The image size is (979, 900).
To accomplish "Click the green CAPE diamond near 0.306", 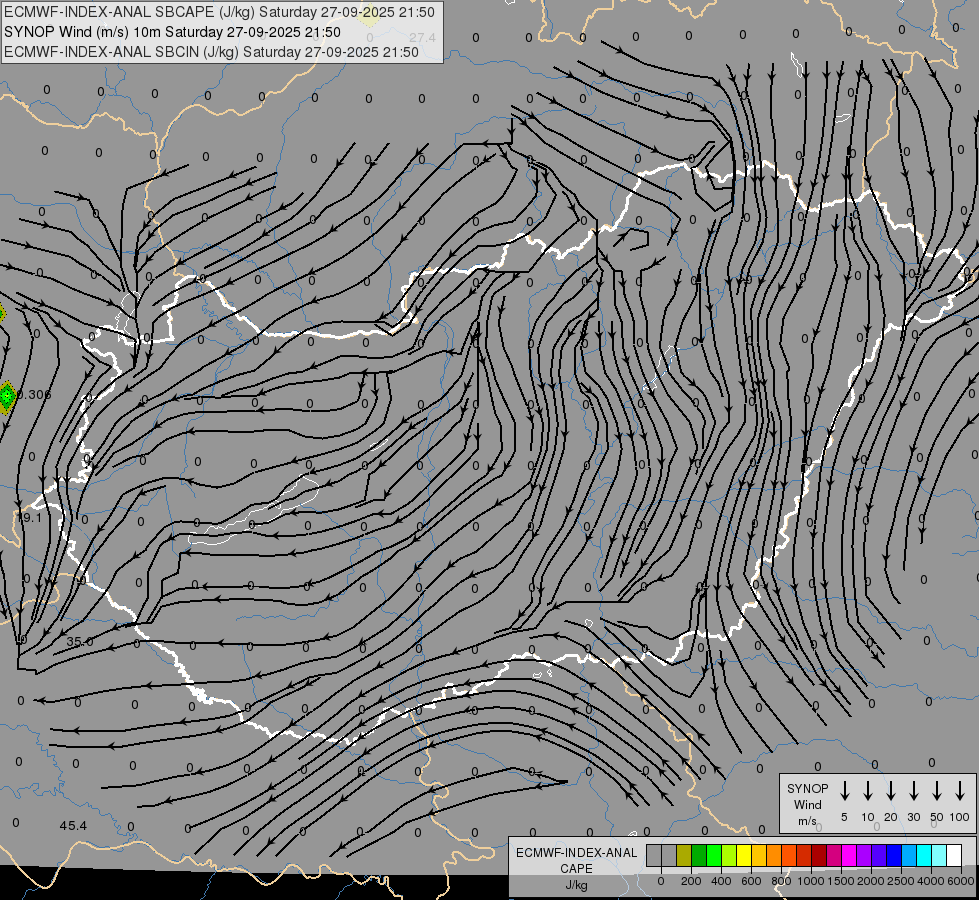I will pos(7,396).
